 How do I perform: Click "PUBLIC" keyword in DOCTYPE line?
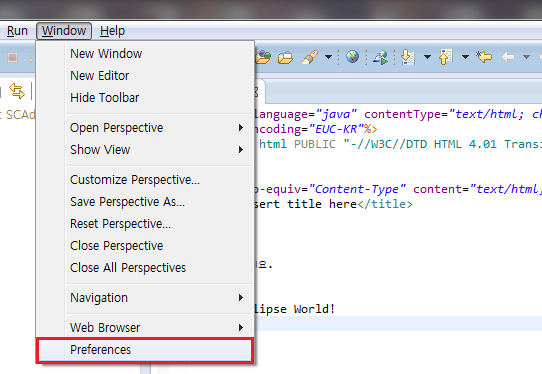pyautogui.click(x=315, y=144)
